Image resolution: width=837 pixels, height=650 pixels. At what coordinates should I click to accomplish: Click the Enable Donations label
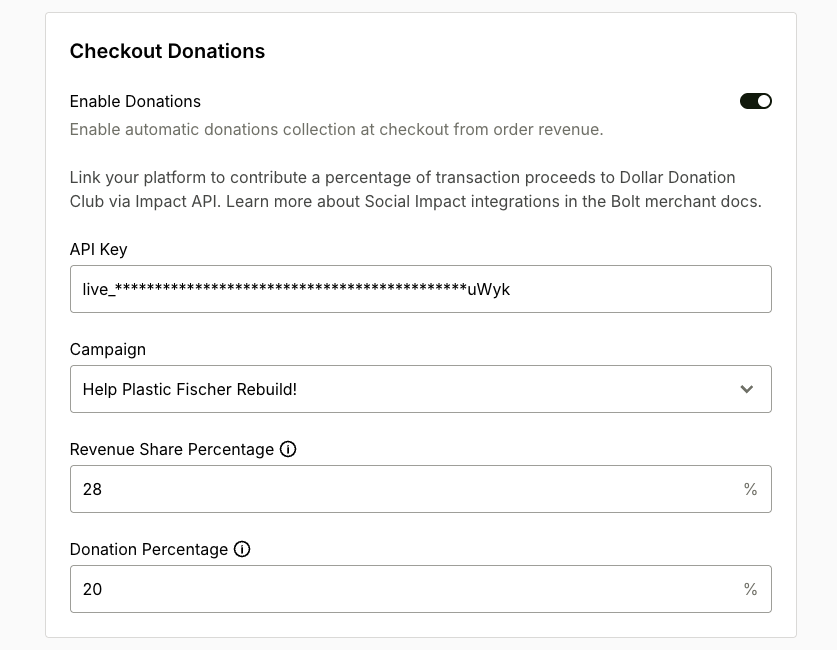tap(134, 101)
